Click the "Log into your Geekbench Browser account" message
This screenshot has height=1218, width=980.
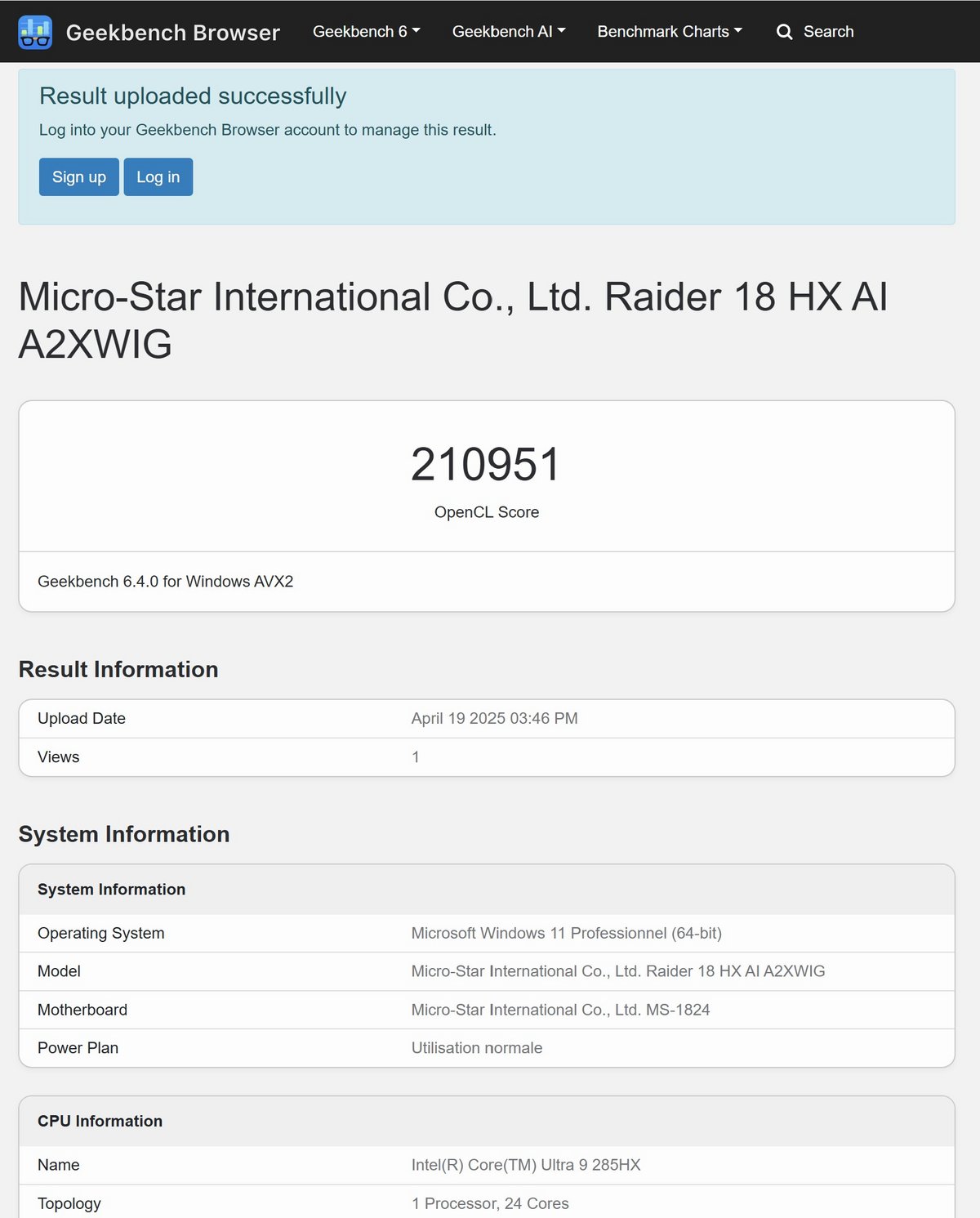tap(268, 130)
